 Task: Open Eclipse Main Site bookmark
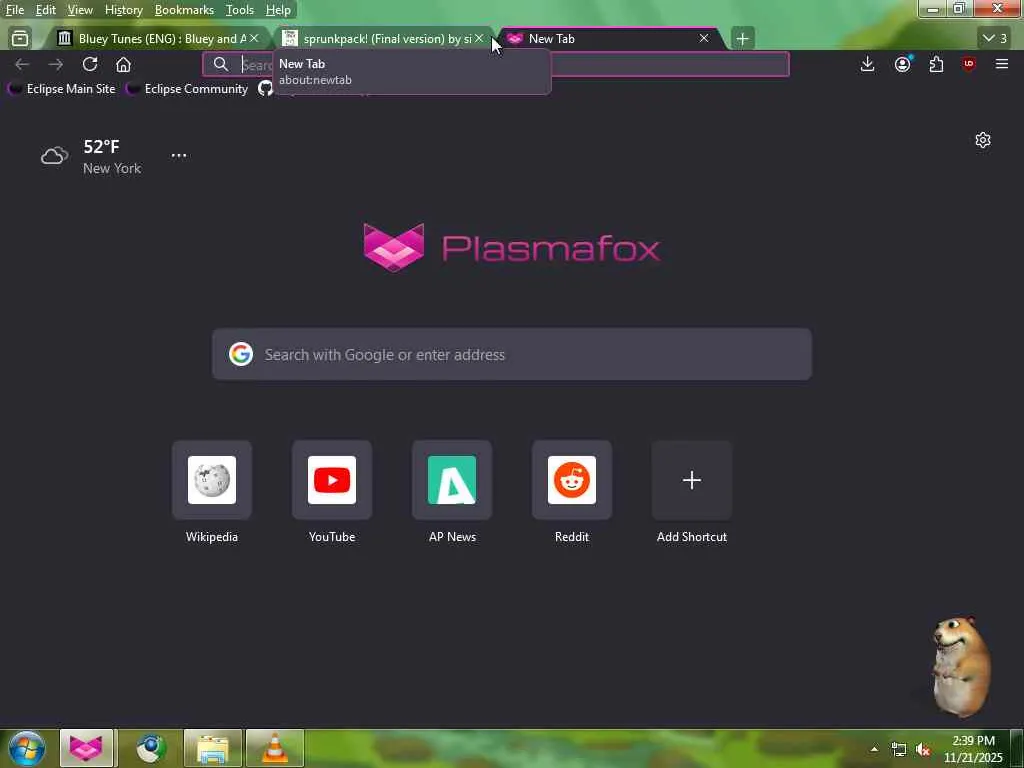tap(61, 89)
